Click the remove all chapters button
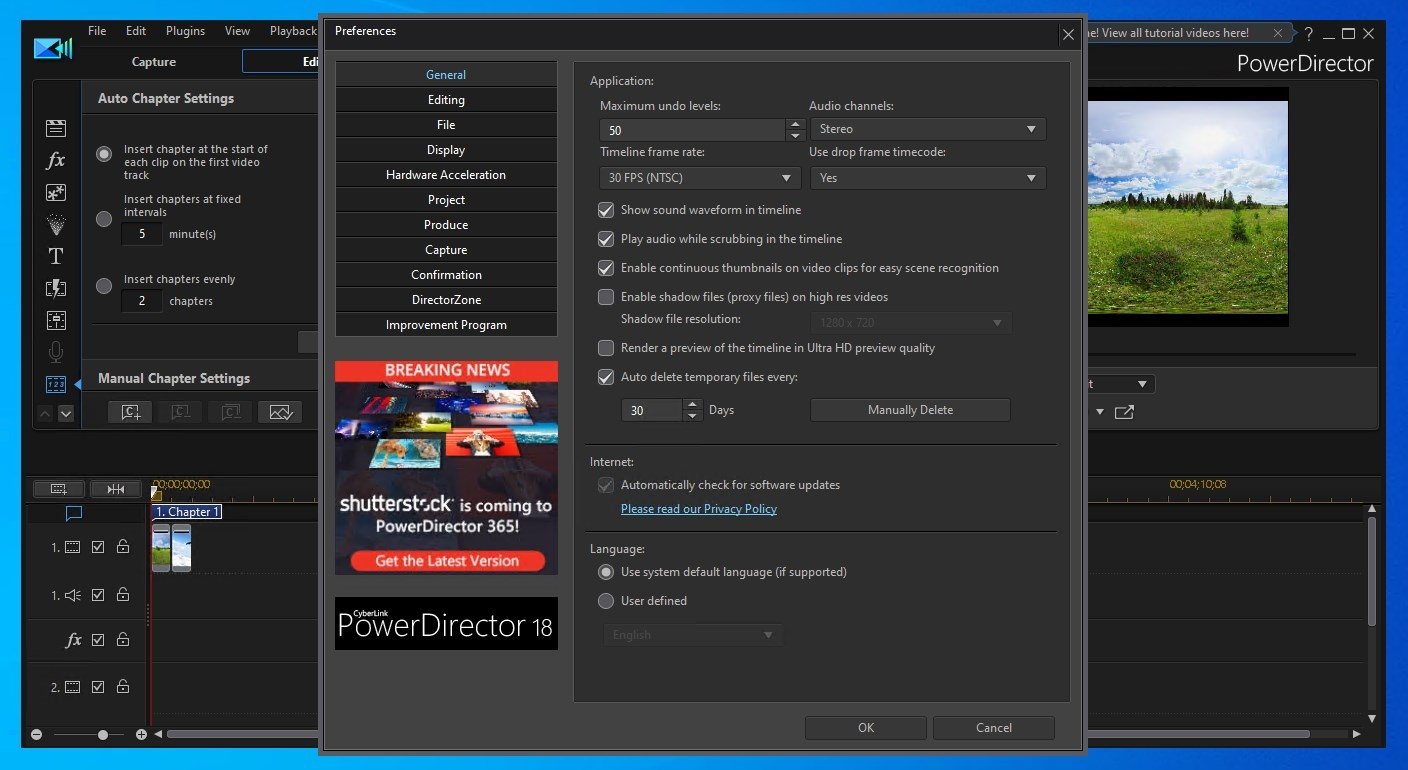The width and height of the screenshot is (1408, 770). (x=231, y=411)
